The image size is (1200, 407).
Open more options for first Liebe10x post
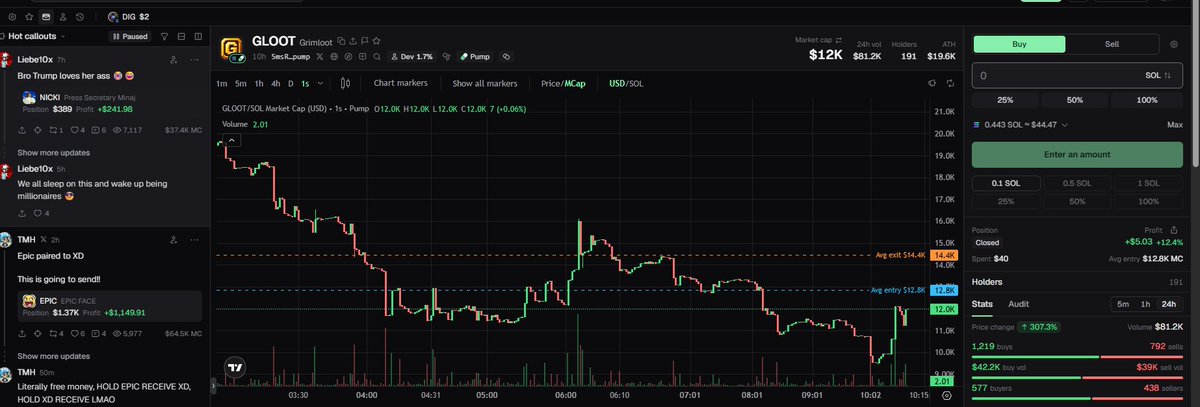(x=196, y=61)
